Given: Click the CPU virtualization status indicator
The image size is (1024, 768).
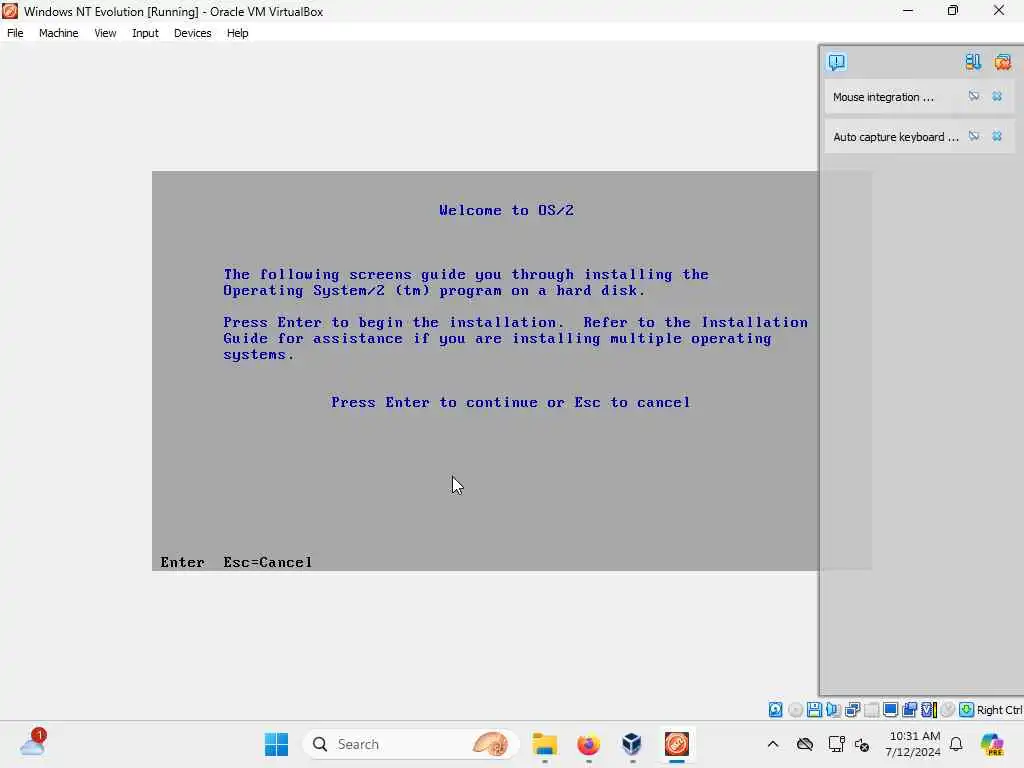Looking at the screenshot, I should (929, 710).
